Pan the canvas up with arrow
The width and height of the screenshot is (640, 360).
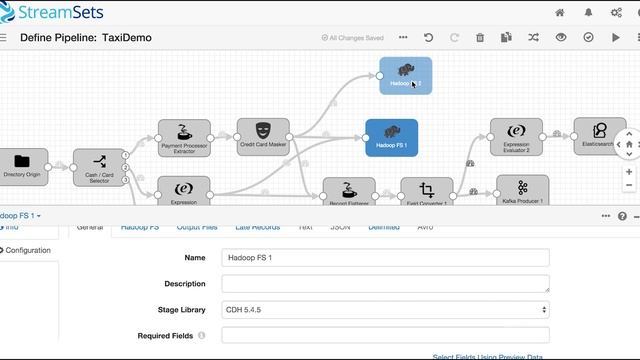click(629, 134)
